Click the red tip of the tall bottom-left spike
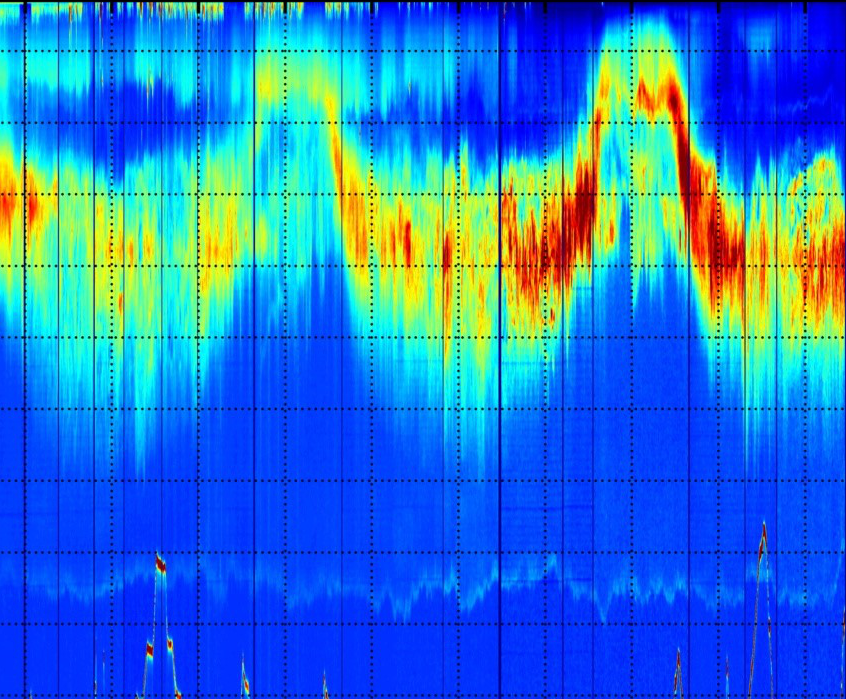Screen dimensions: 846x699 pos(160,565)
